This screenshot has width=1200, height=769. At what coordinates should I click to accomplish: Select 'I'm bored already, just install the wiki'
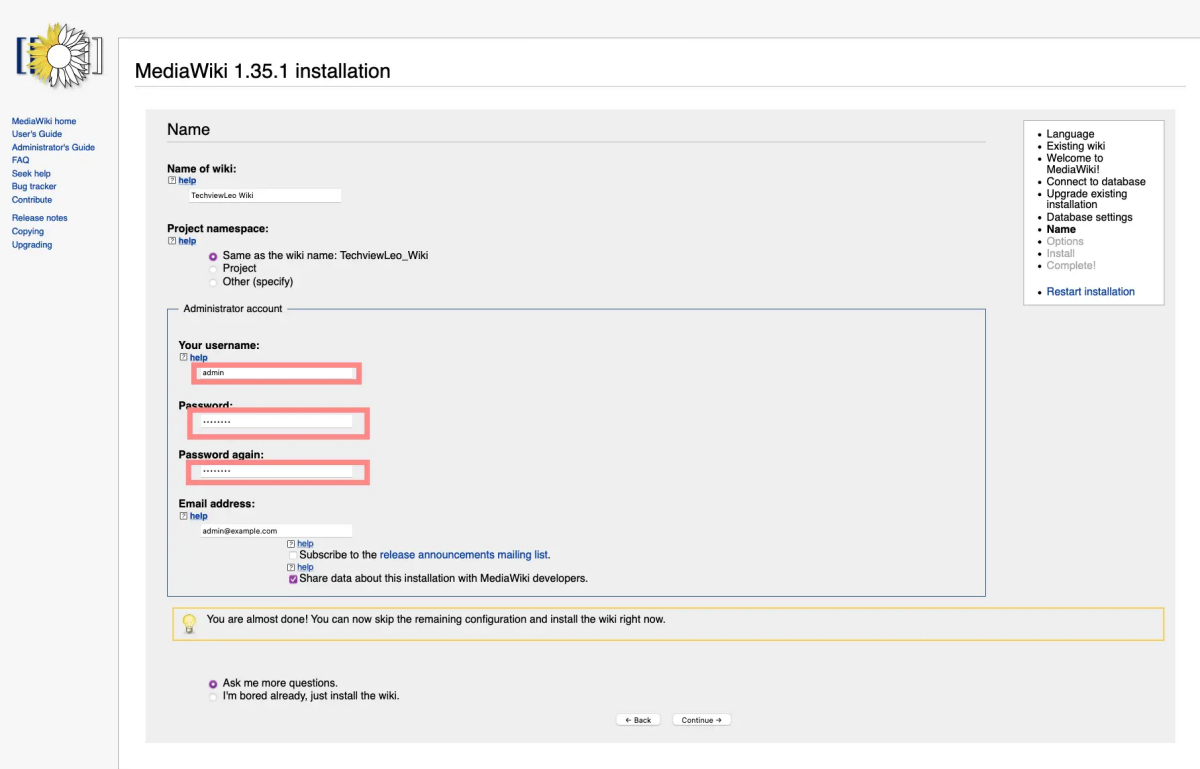point(213,696)
